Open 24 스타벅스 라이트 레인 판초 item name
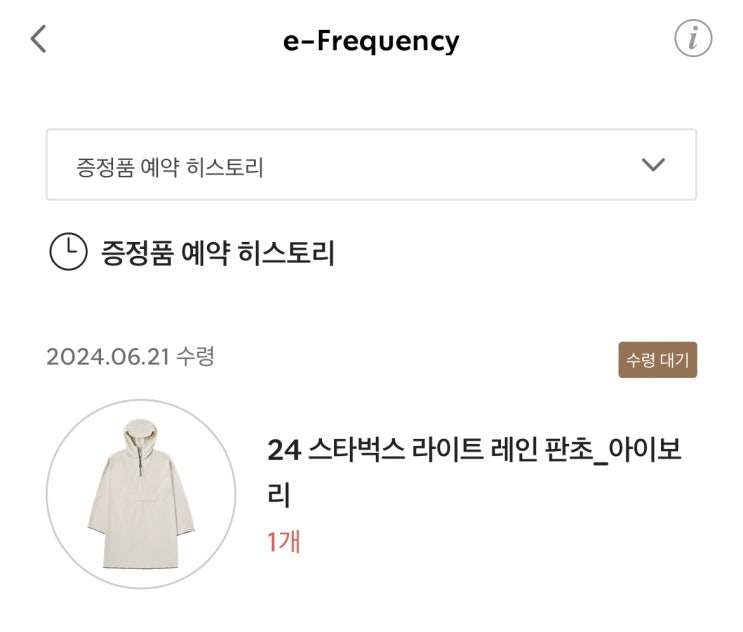 [x=420, y=450]
